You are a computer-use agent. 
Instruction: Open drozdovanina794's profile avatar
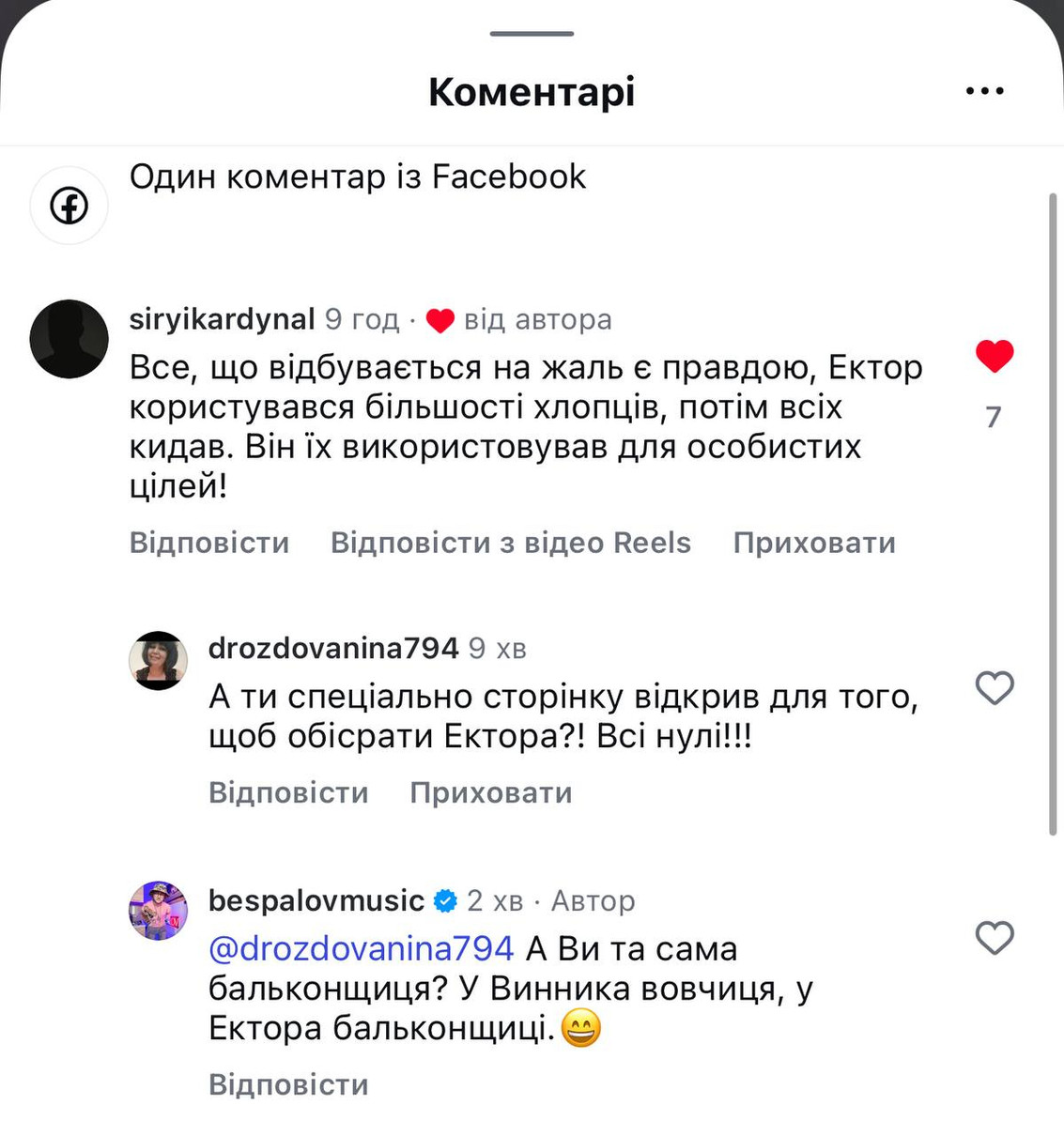[158, 661]
